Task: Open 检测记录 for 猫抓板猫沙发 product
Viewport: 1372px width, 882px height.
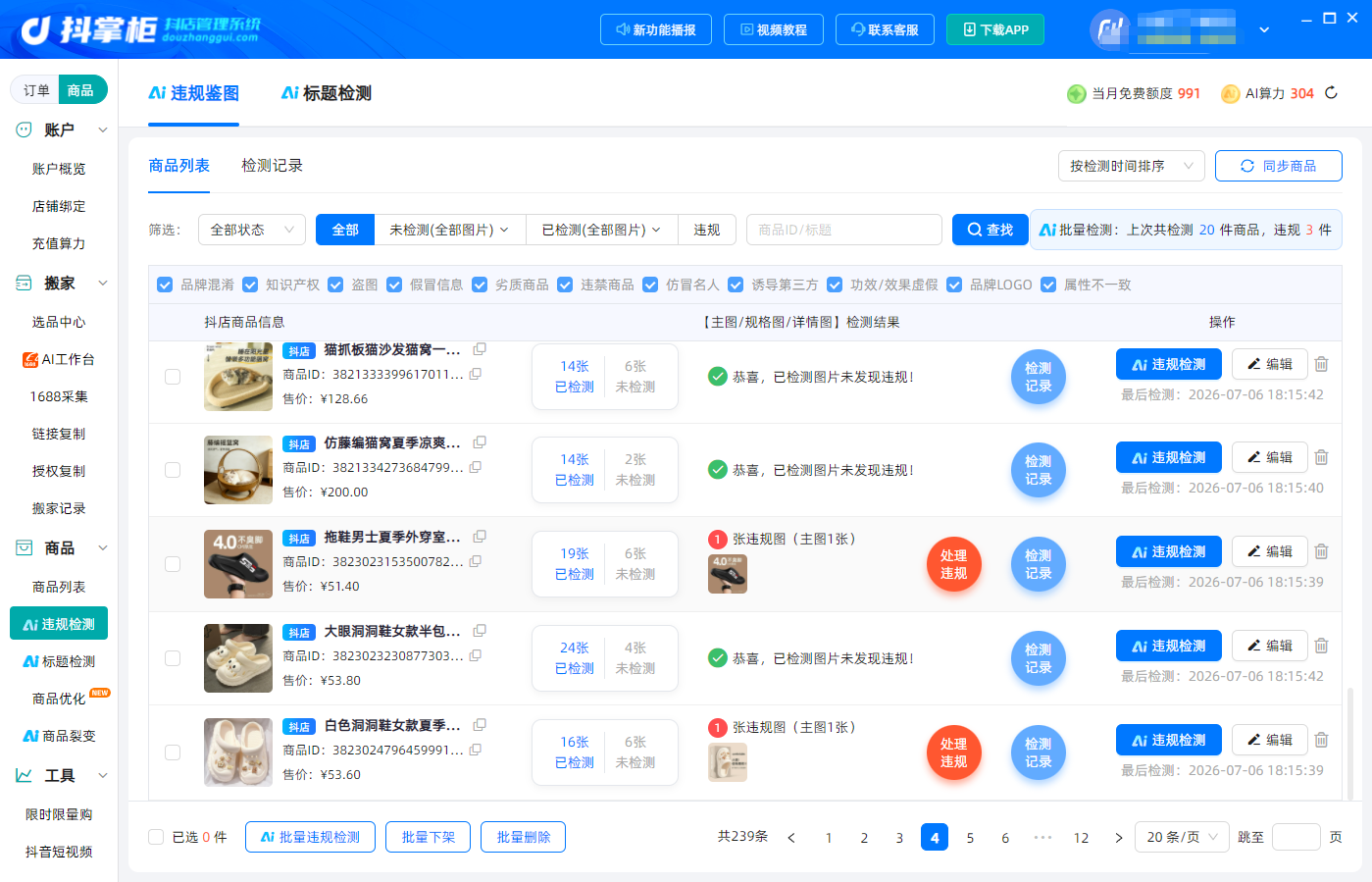Action: point(1039,377)
